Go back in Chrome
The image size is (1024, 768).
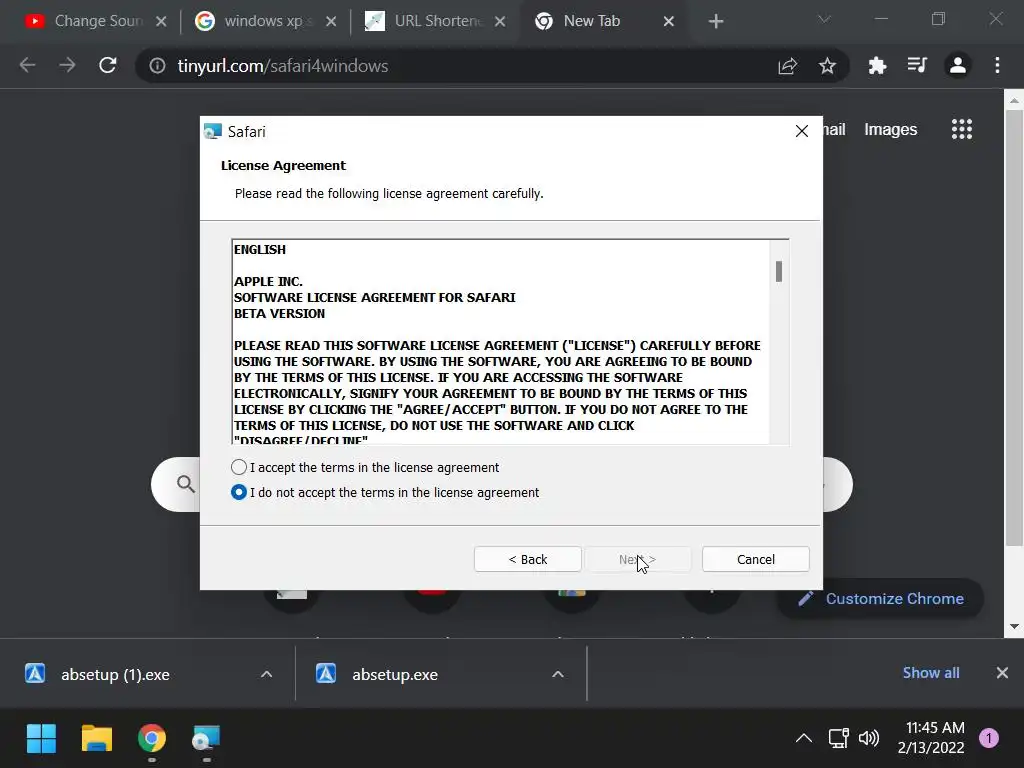pos(27,65)
